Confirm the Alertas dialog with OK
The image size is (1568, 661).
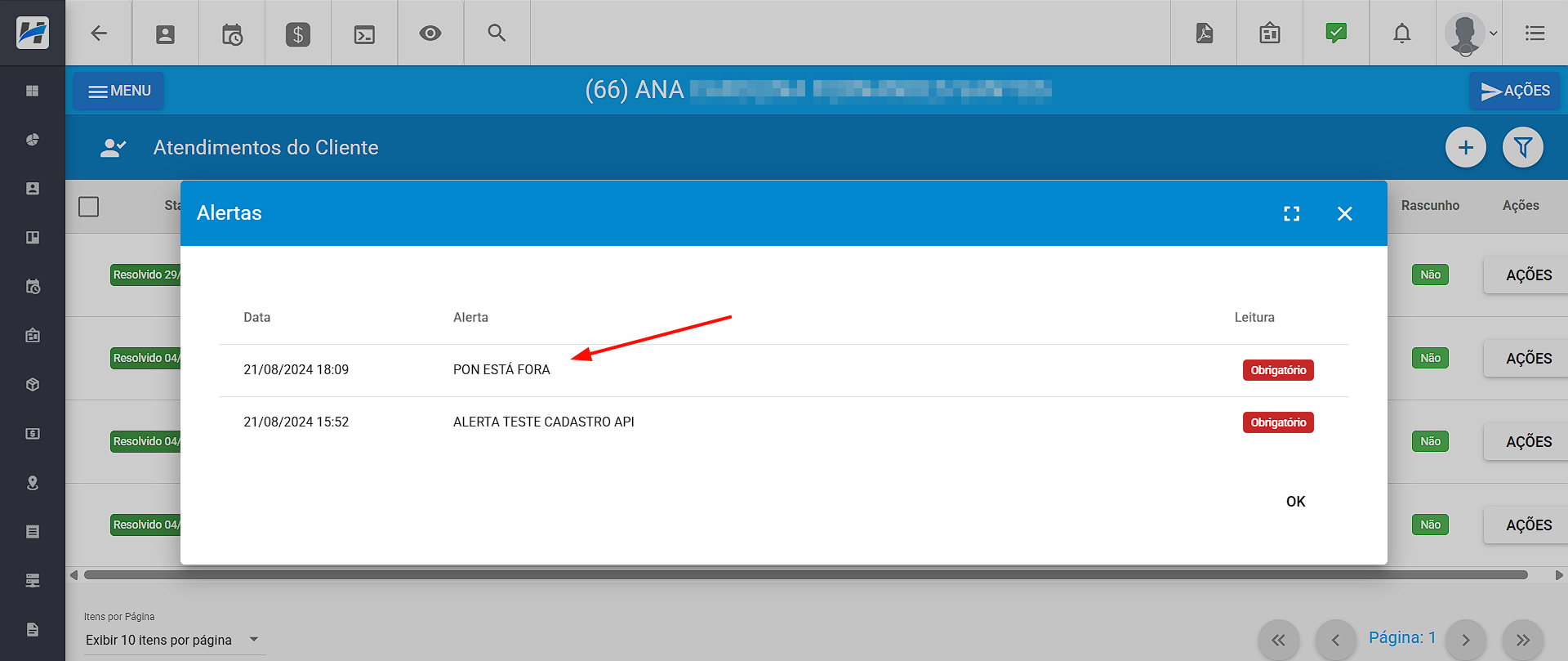point(1296,502)
